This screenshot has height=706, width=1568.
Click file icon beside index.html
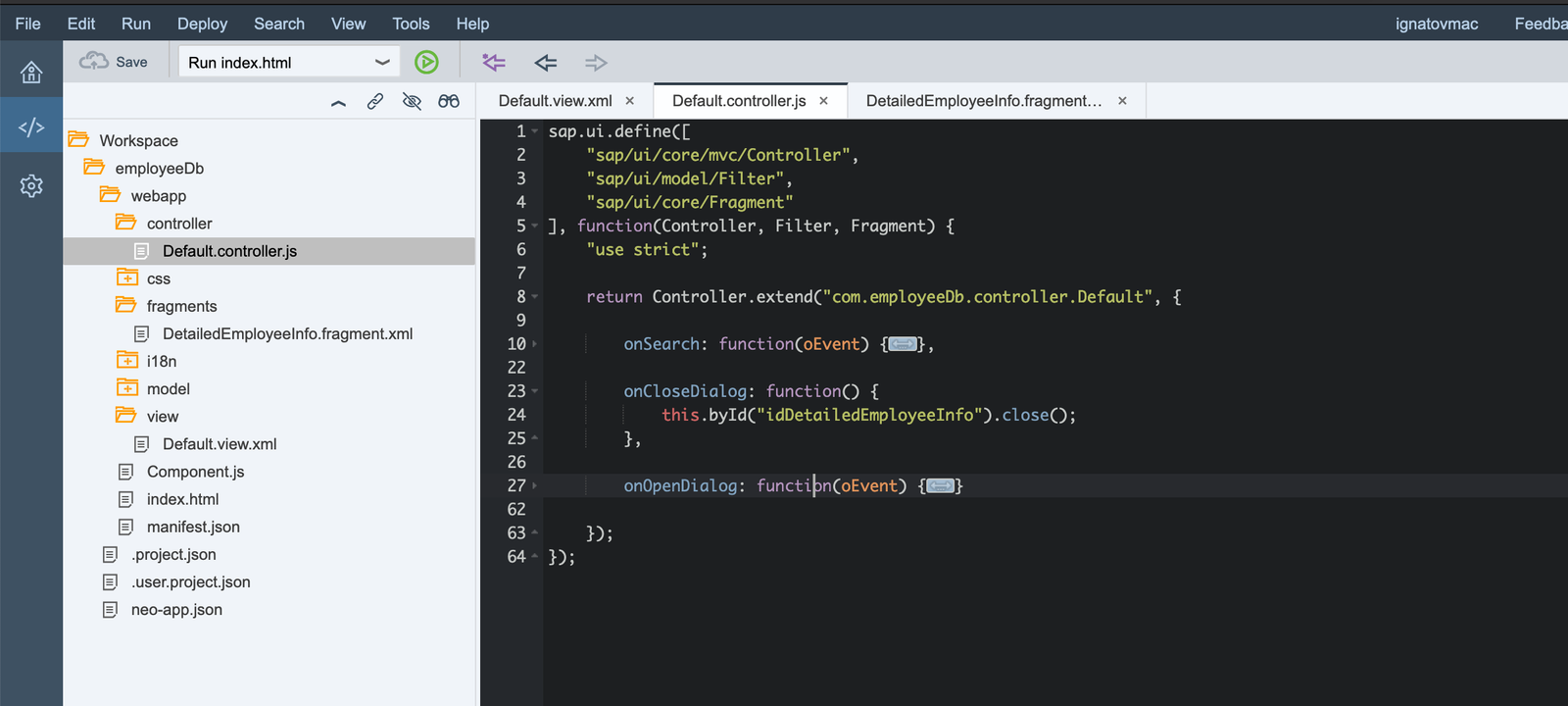pyautogui.click(x=125, y=499)
